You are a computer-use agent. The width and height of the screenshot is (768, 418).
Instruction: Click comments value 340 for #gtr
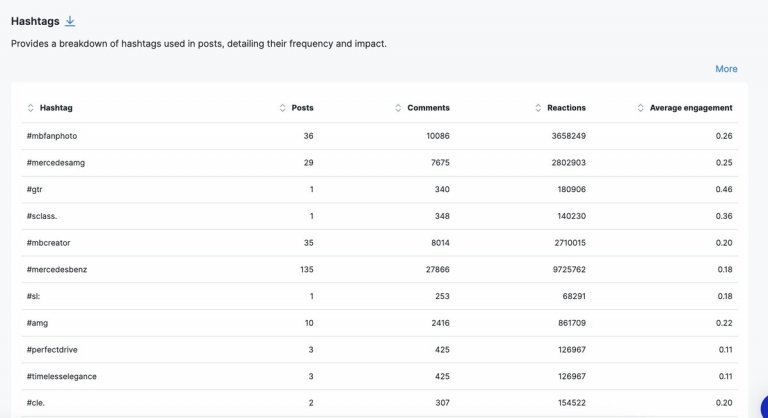[442, 190]
